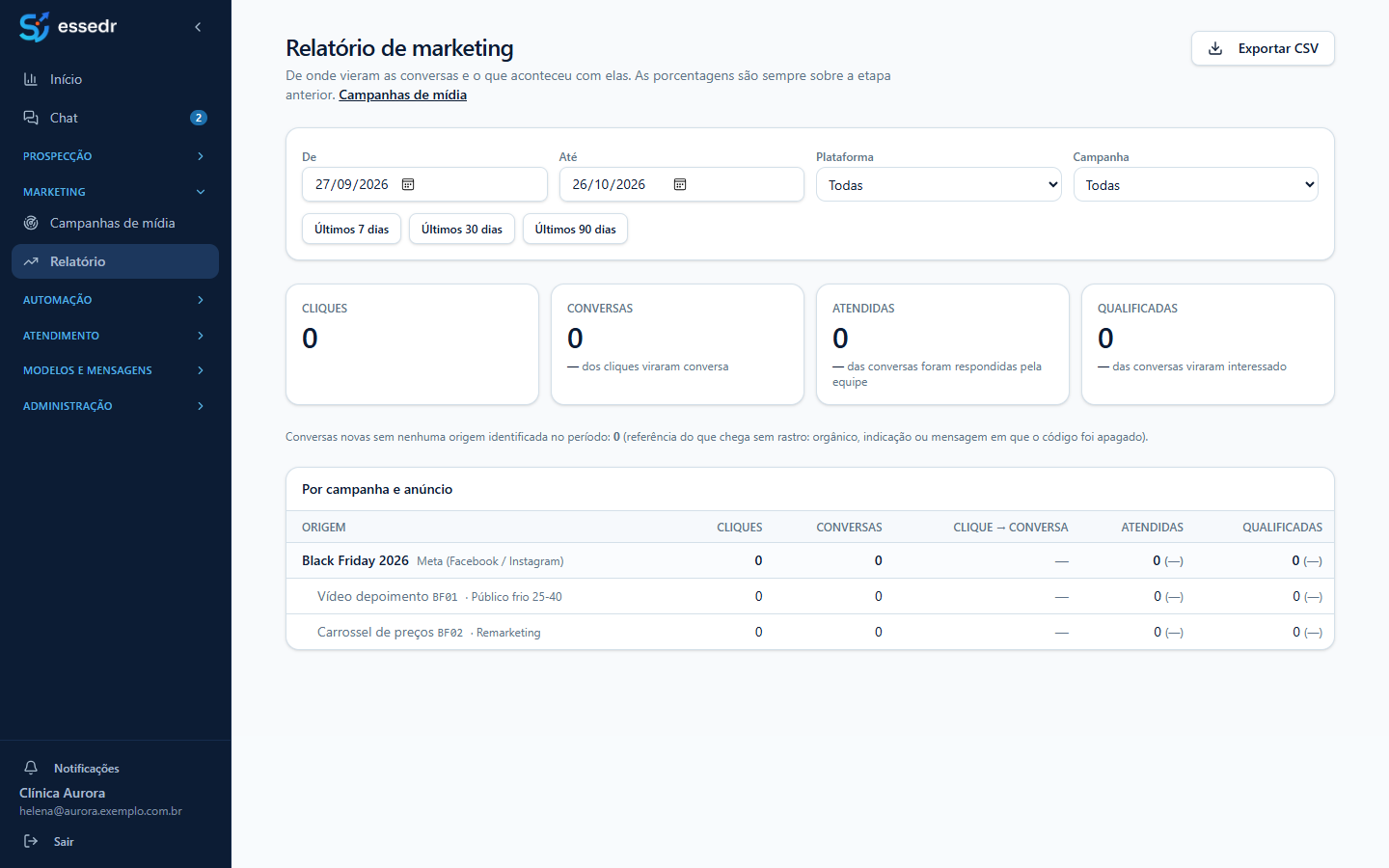1389x868 pixels.
Task: Open the Campanha dropdown
Action: pos(1196,184)
